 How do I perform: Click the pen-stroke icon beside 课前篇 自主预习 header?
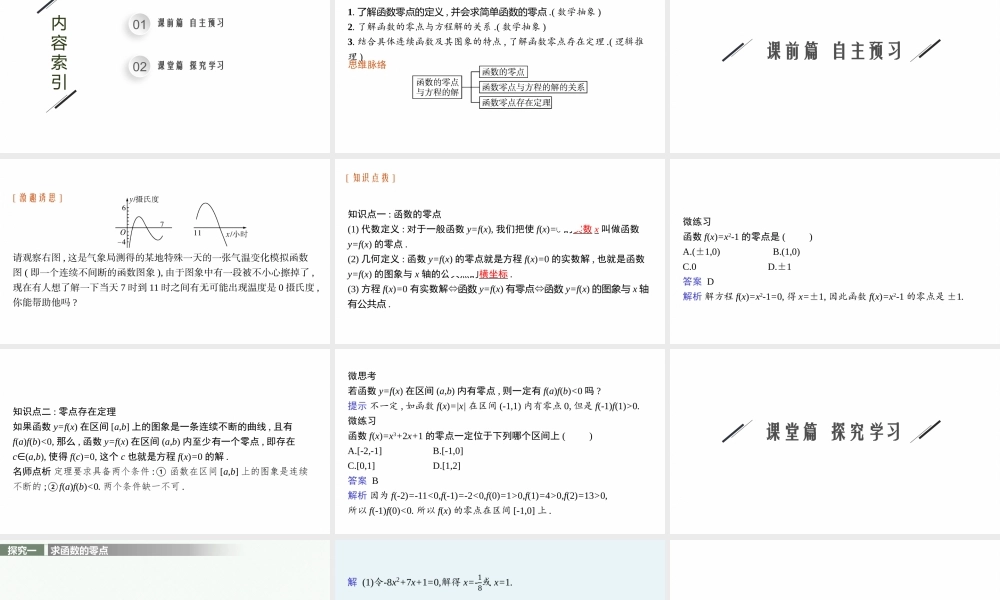[x=737, y=48]
